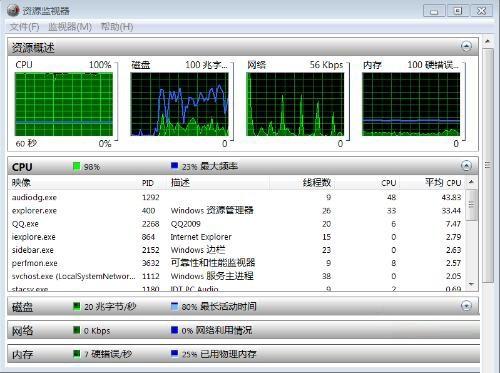Screen dimensions: 500x373
Task: Minimize the Resource Monitor window
Action: coord(434,10)
